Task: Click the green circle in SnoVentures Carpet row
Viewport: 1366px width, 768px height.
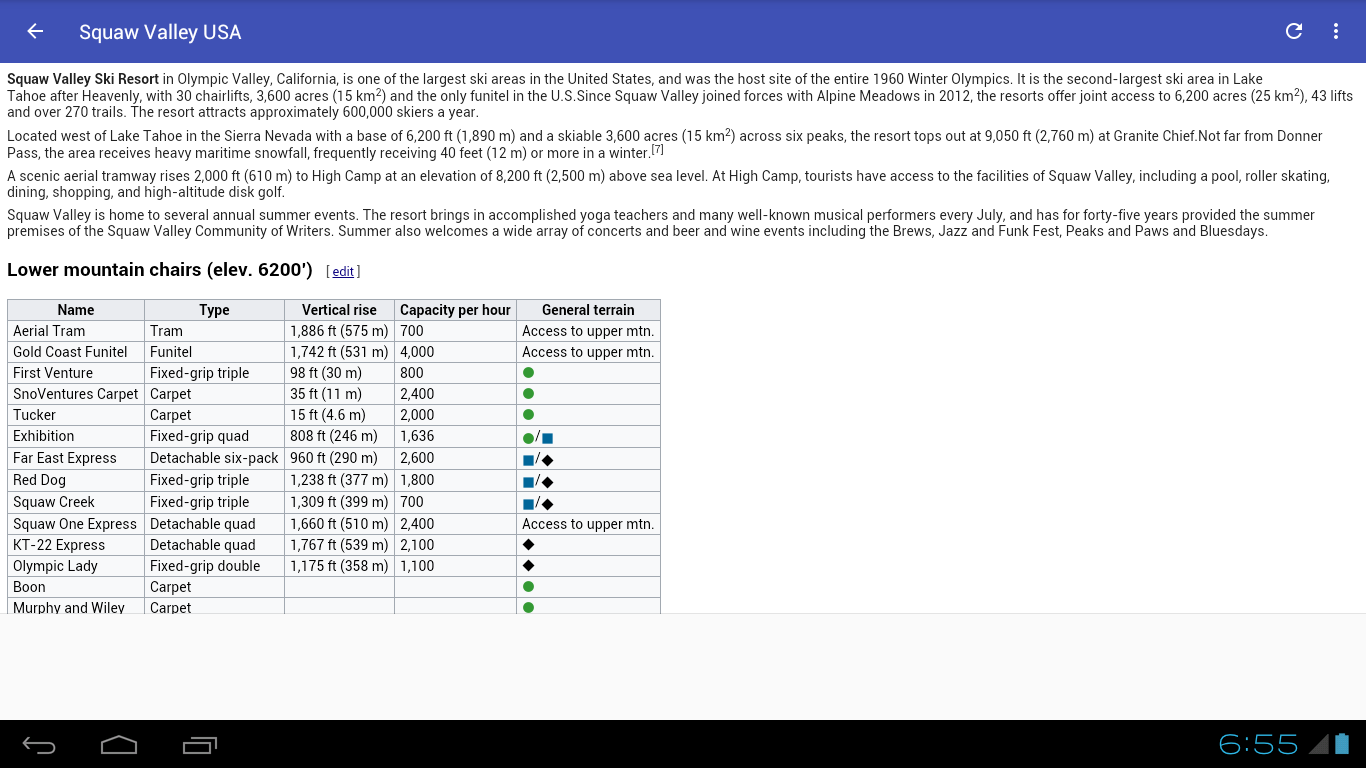Action: pos(528,394)
